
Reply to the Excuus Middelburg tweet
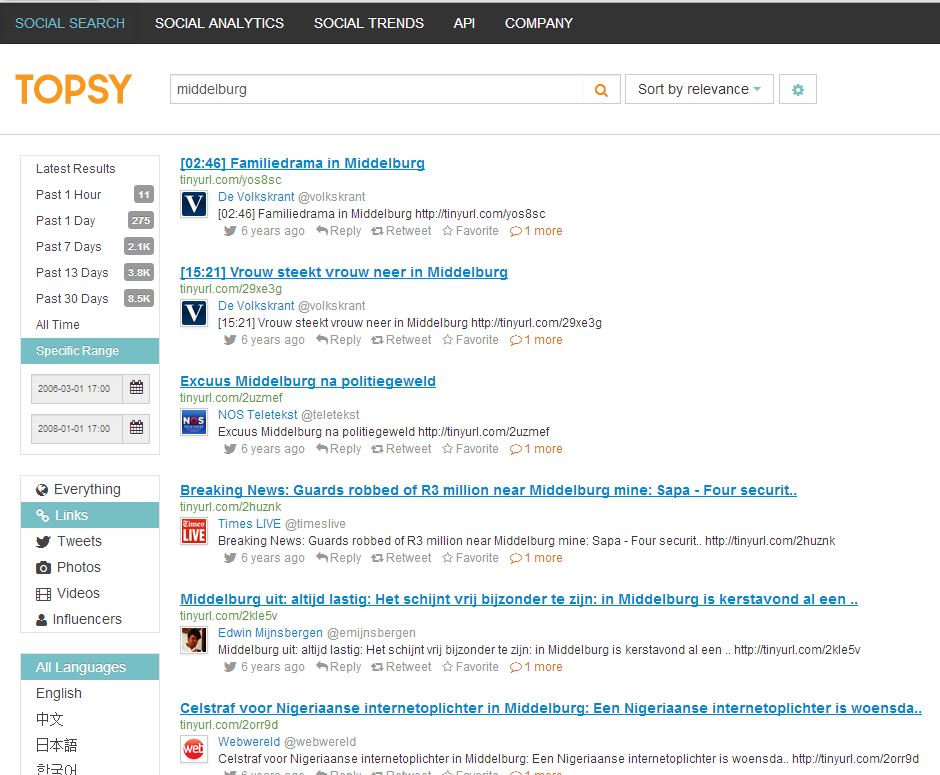[339, 449]
